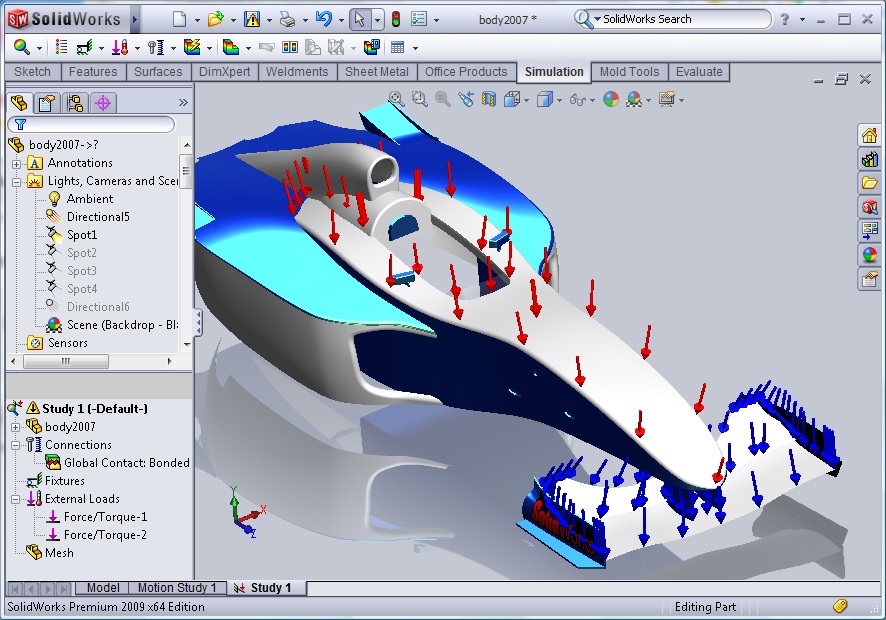Click the Select cursor tool
Screen dimensions: 886x620
tap(359, 19)
